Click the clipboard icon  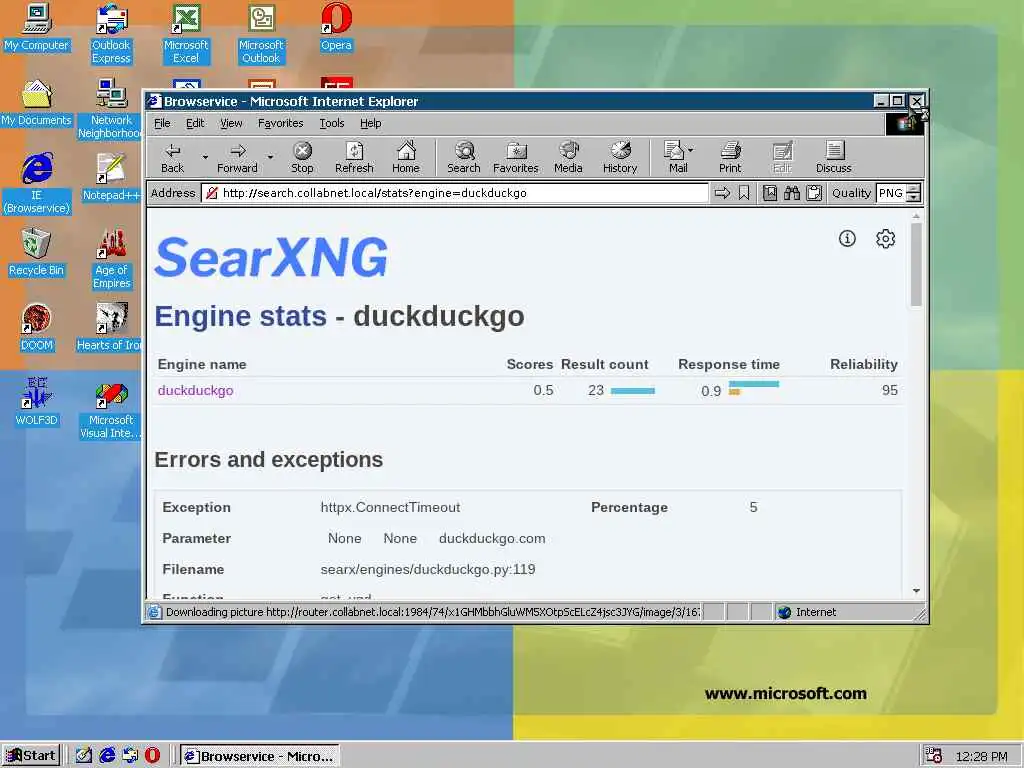tap(814, 193)
